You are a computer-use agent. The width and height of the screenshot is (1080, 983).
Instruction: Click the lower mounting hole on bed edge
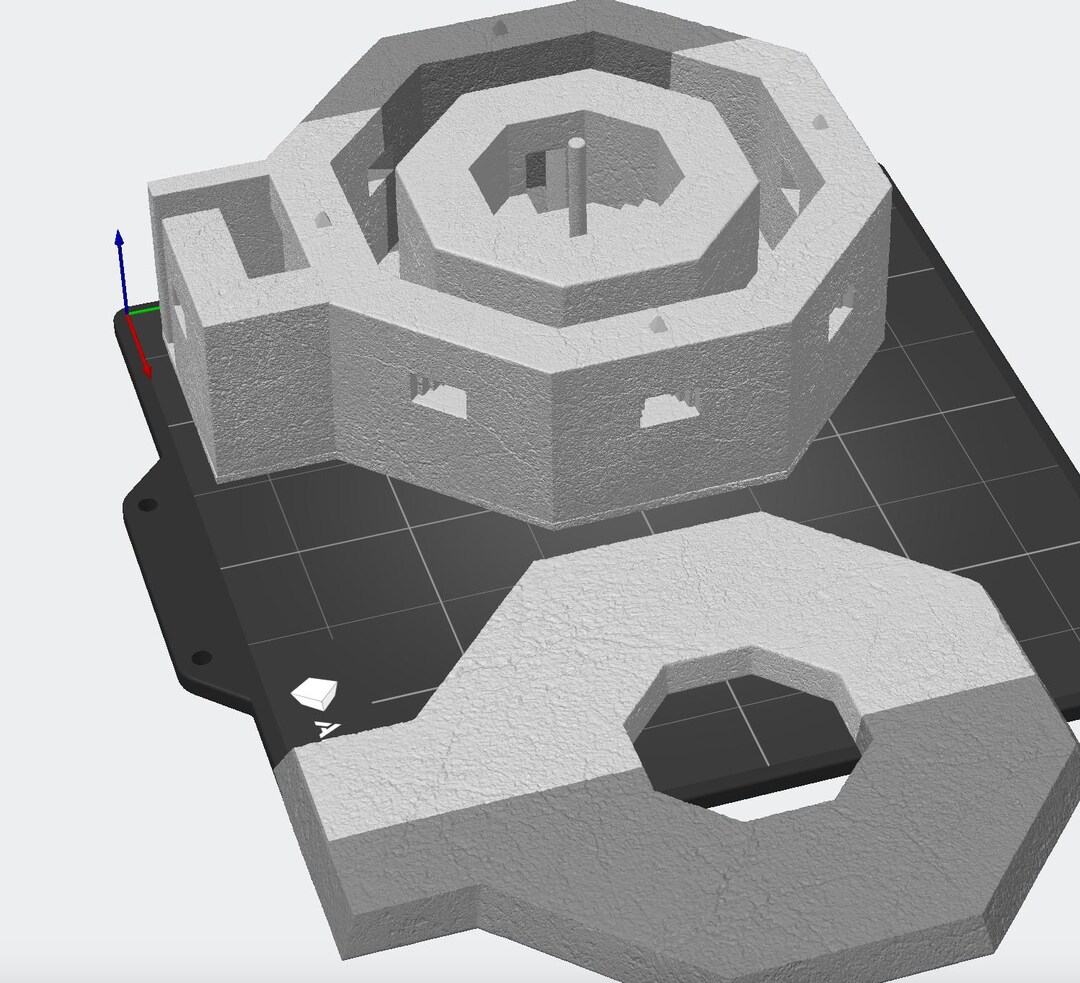(x=200, y=658)
